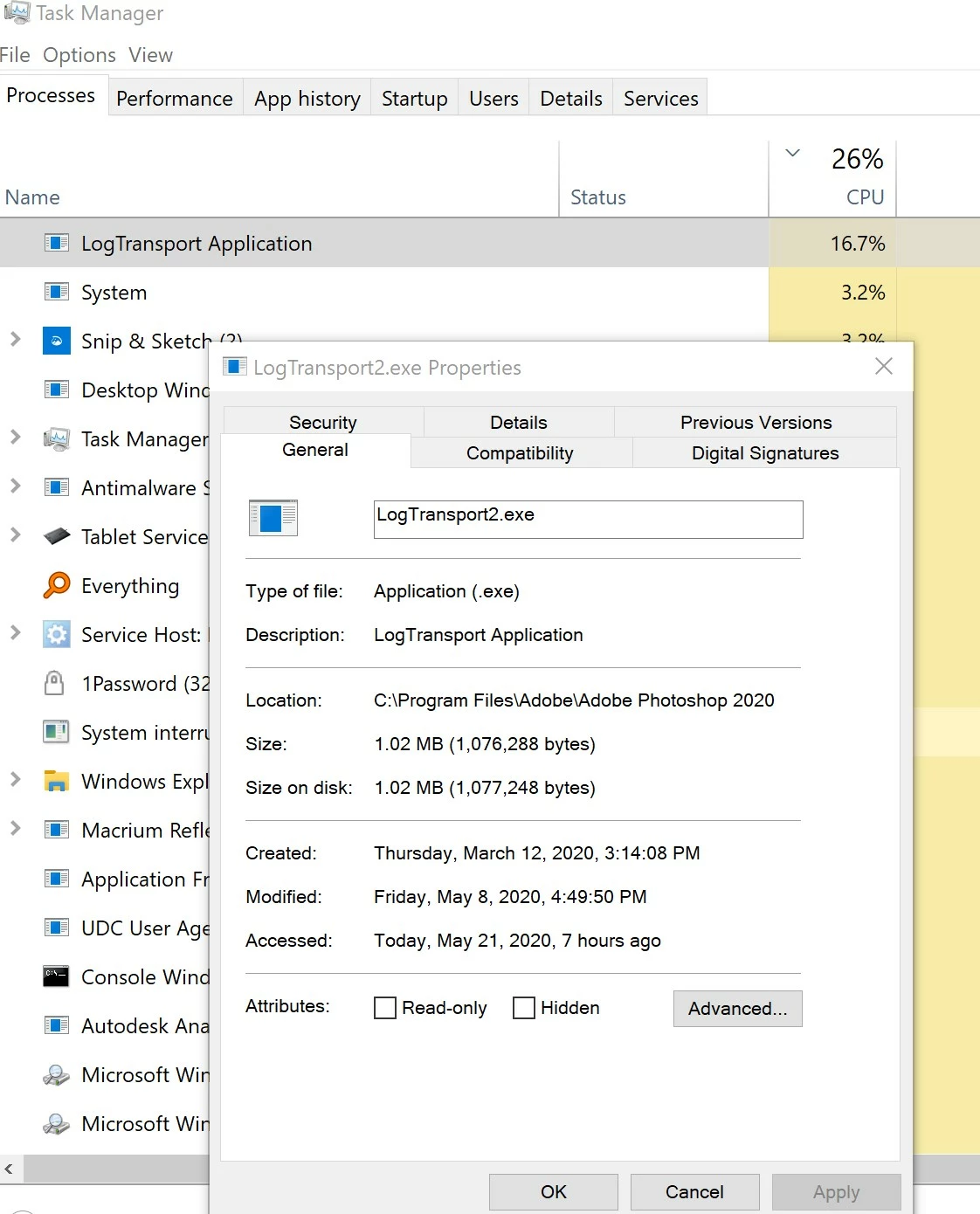Expand the Snip & Sketch process group
The image size is (980, 1214).
15,339
